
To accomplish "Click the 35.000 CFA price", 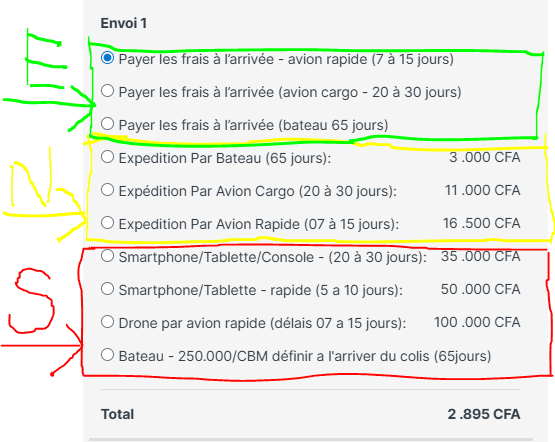I will (x=481, y=256).
